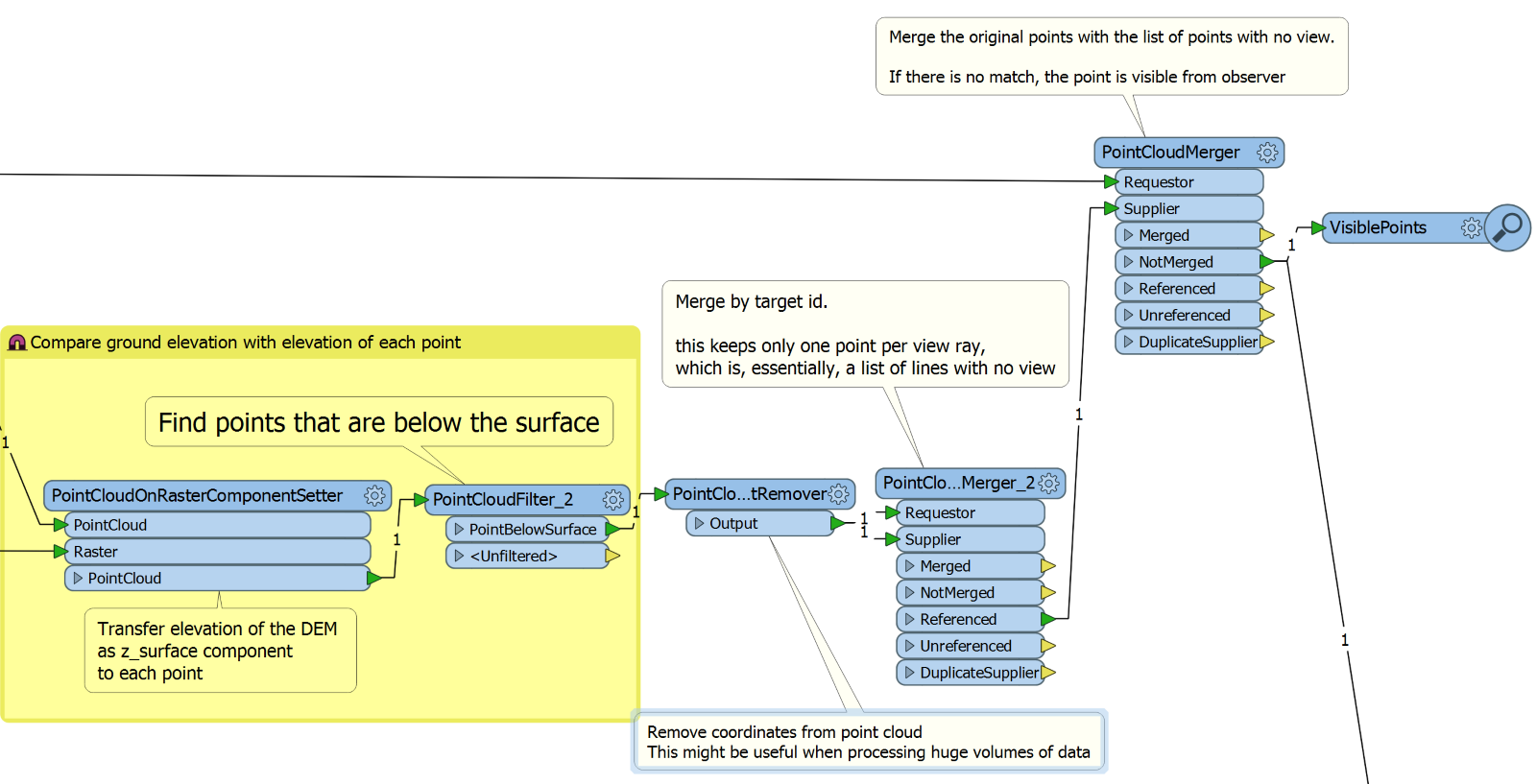This screenshot has height=784, width=1536.
Task: Select the 'Find points that are below the surface' annotation
Action: (378, 422)
